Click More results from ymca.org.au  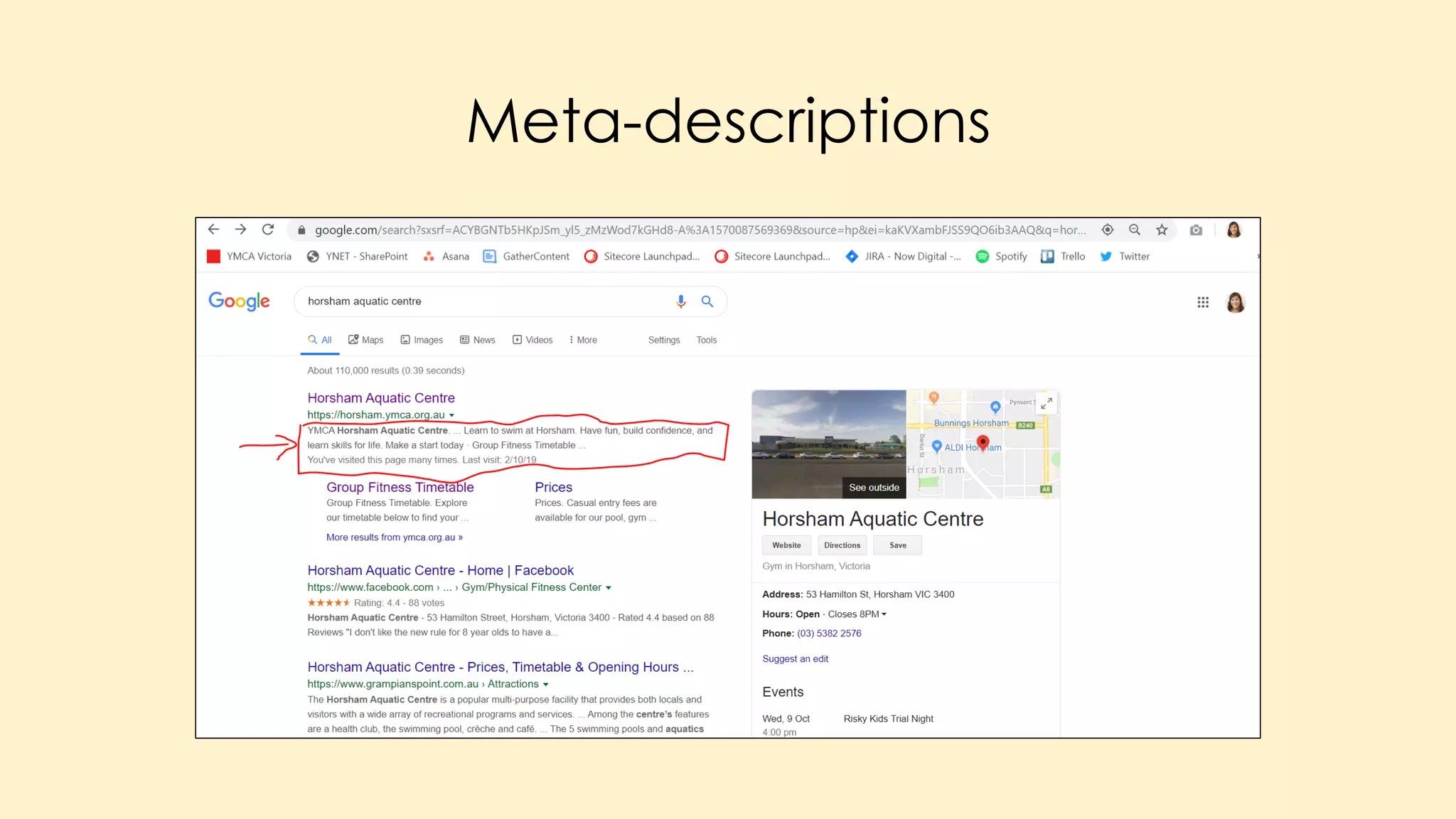tap(395, 537)
